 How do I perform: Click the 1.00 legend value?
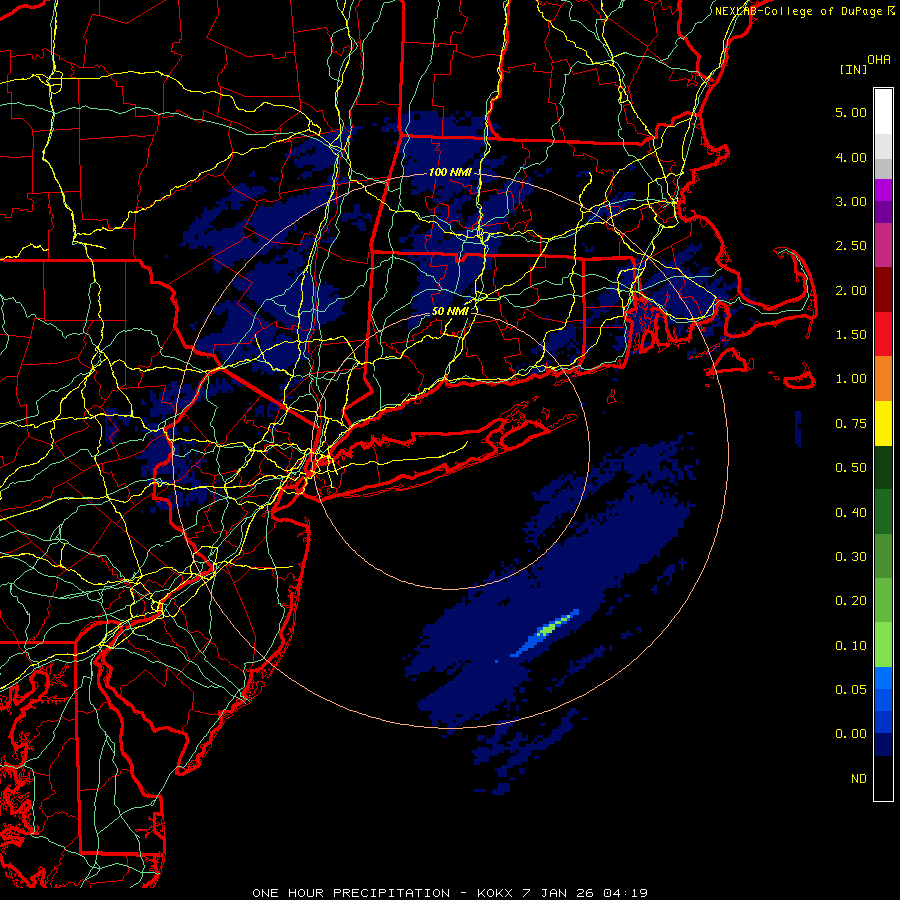(x=851, y=379)
